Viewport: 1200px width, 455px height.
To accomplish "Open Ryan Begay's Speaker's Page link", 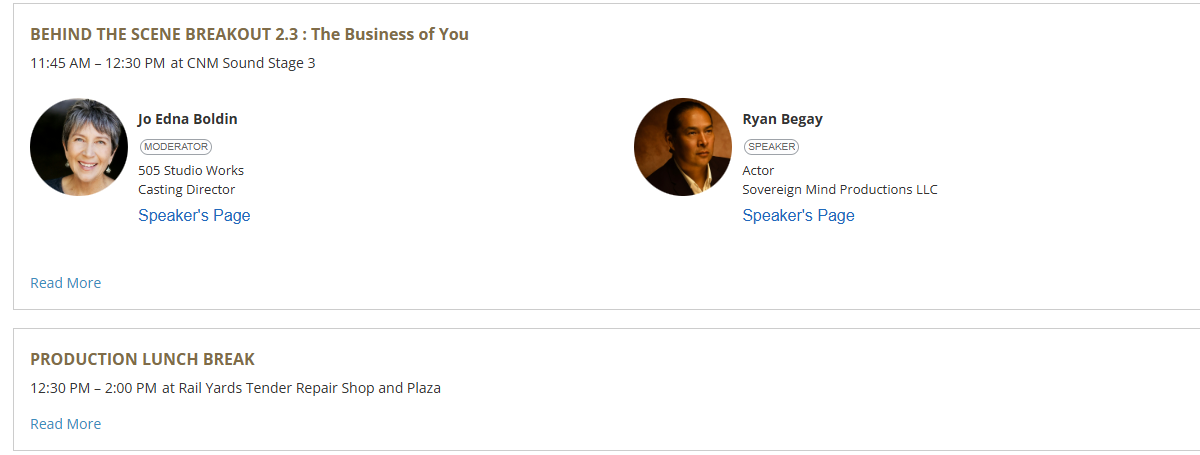I will (798, 215).
